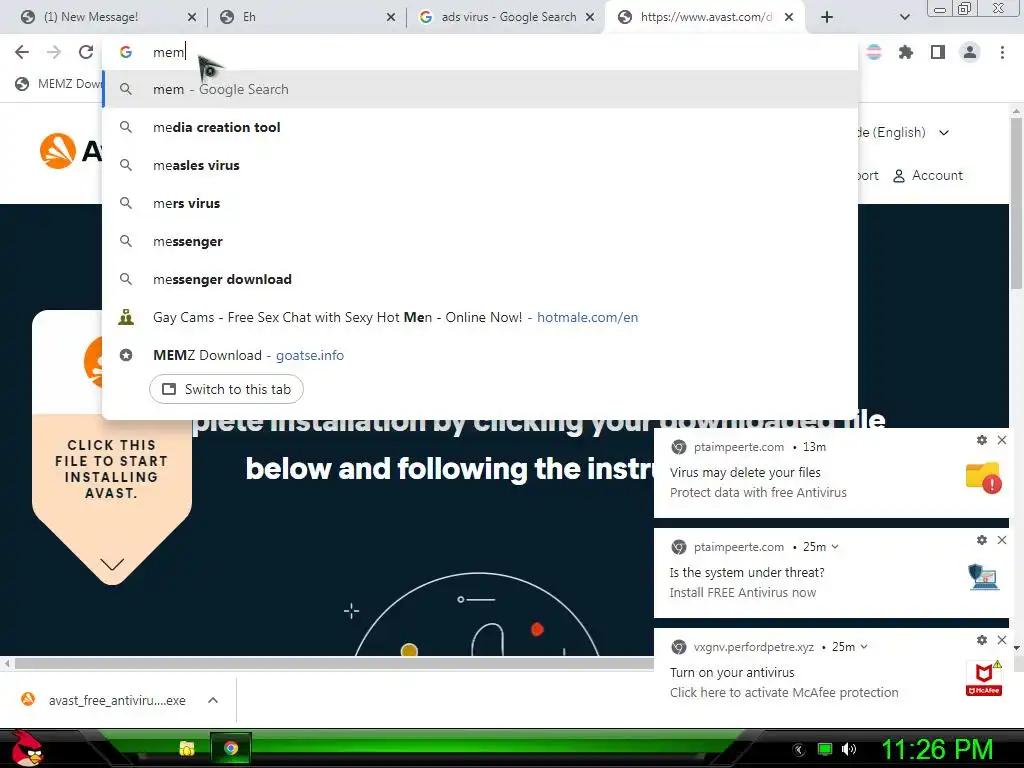The width and height of the screenshot is (1024, 768).
Task: Click the page horizontal scrollbar
Action: (x=333, y=664)
